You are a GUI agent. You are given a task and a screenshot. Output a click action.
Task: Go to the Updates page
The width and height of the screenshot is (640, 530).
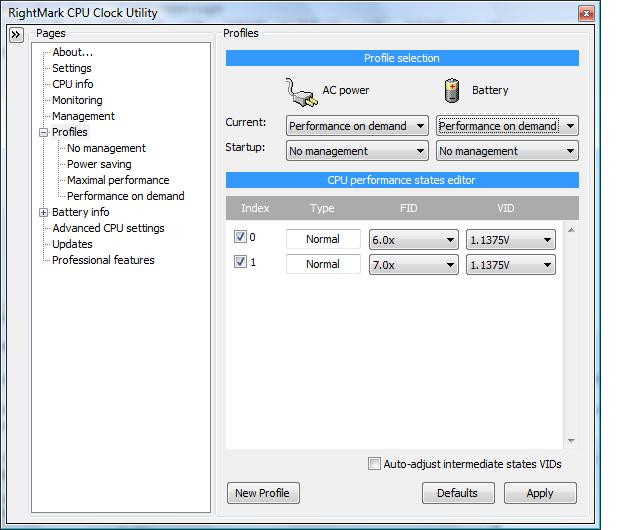coord(72,244)
